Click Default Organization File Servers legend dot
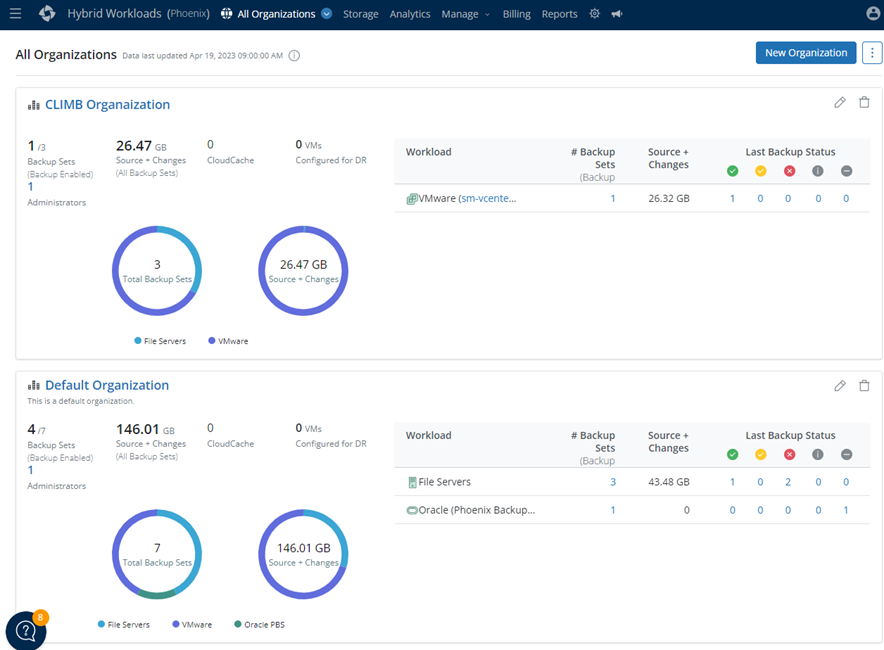 coord(101,624)
